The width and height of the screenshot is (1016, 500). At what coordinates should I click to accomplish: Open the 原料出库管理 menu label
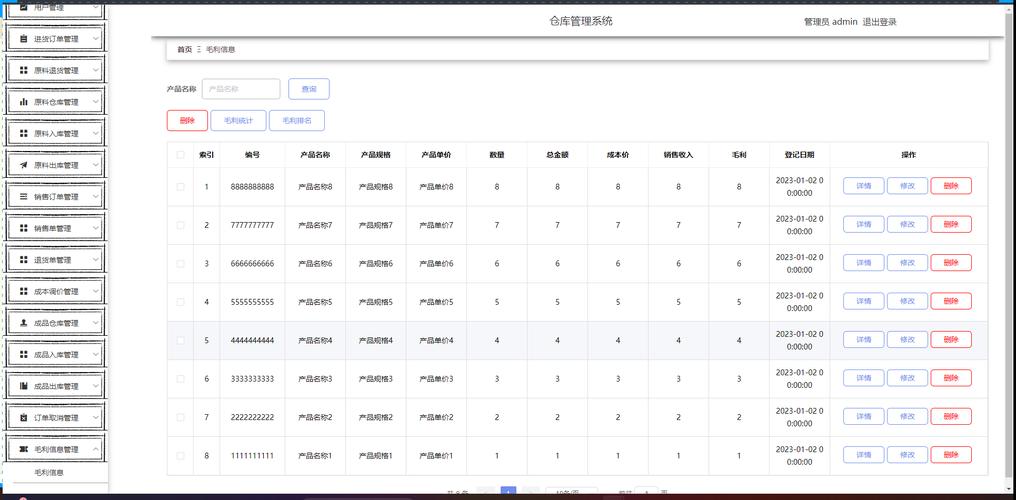pyautogui.click(x=56, y=165)
